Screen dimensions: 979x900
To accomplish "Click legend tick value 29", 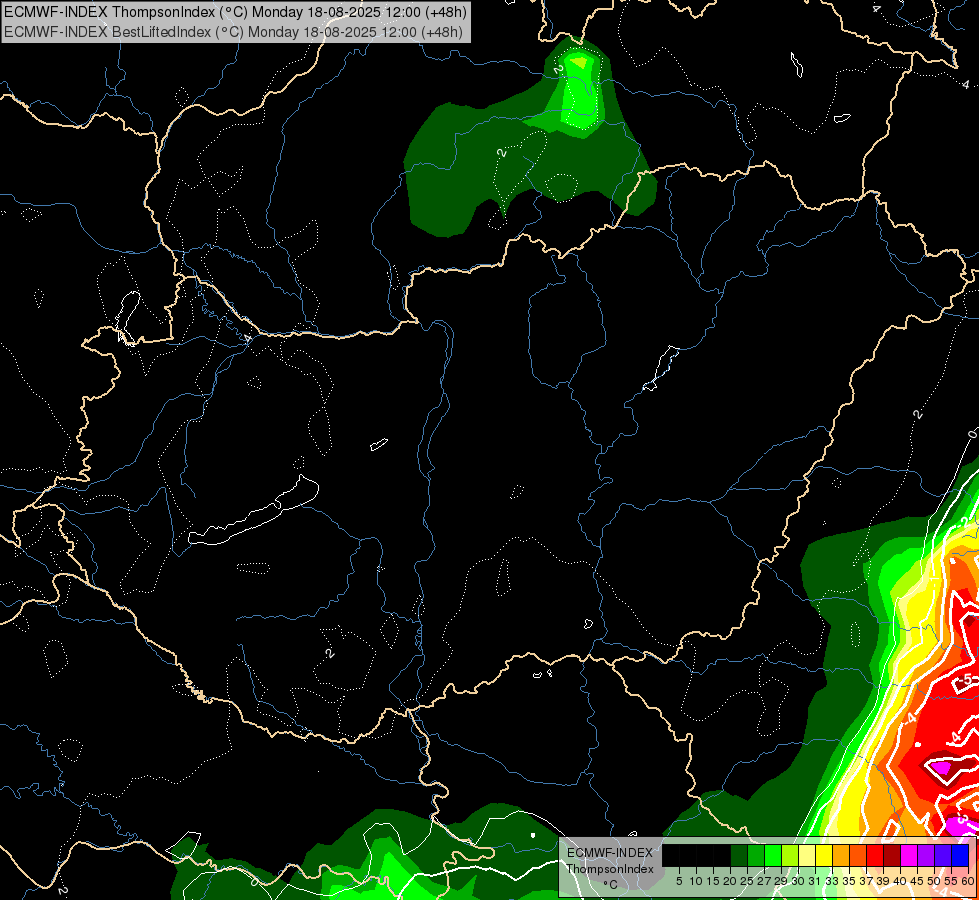I will [x=782, y=881].
